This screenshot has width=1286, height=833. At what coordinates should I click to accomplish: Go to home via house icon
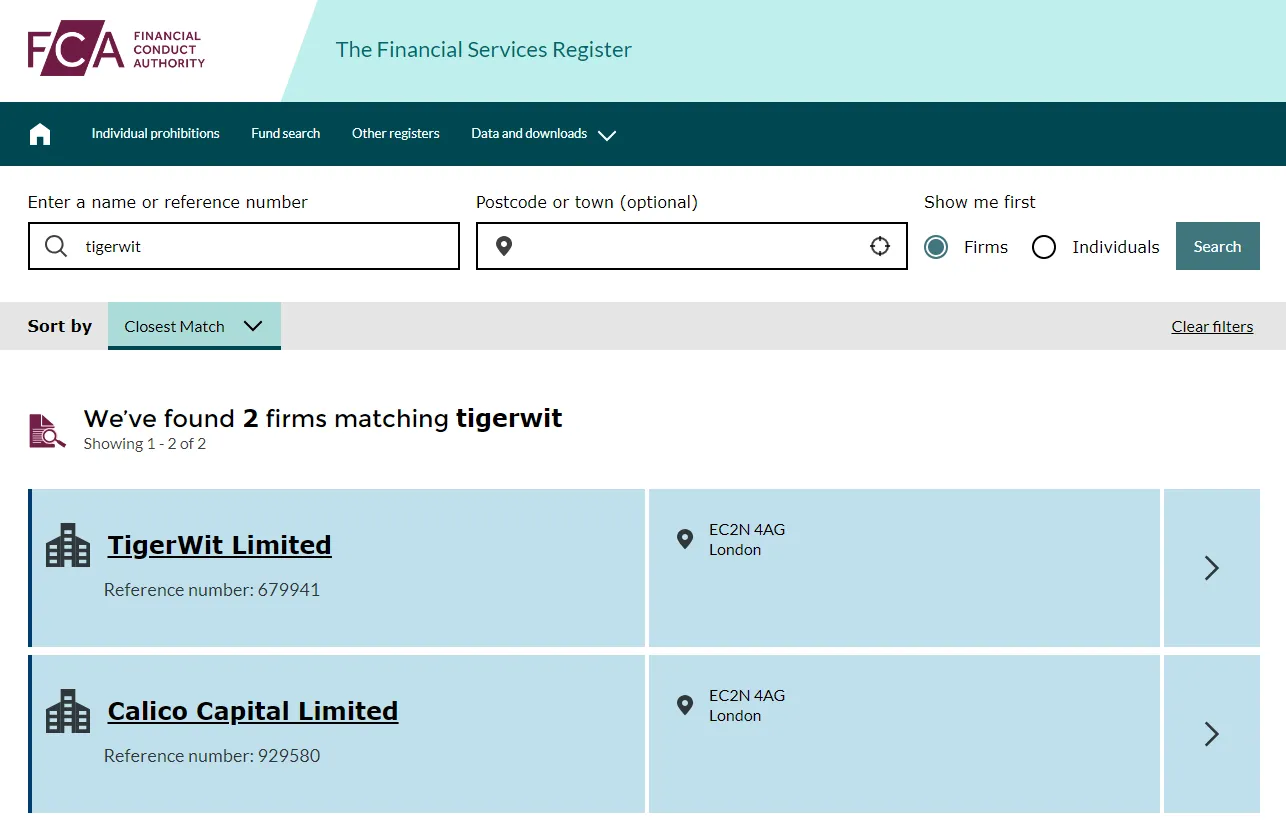[x=40, y=134]
